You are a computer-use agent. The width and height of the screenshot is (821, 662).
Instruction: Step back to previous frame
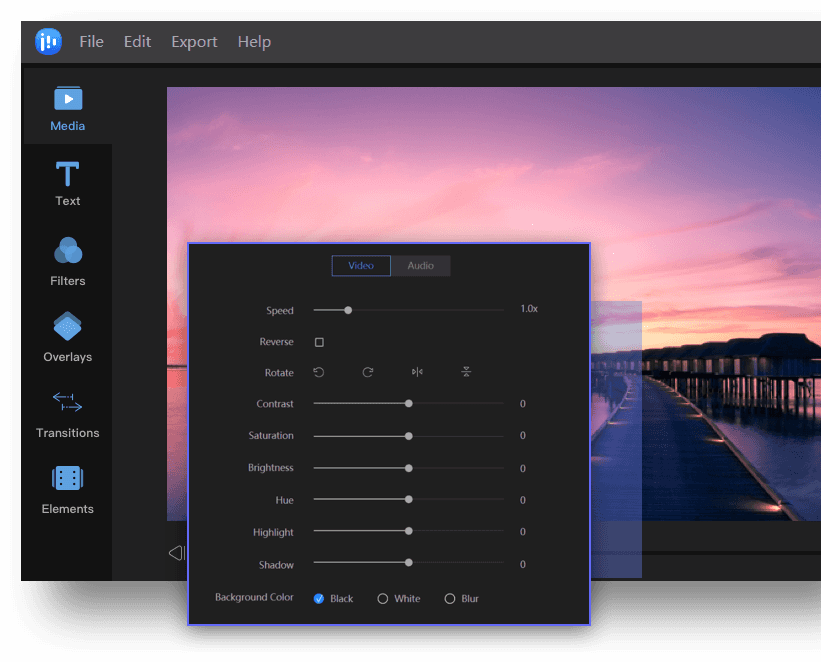pyautogui.click(x=176, y=553)
